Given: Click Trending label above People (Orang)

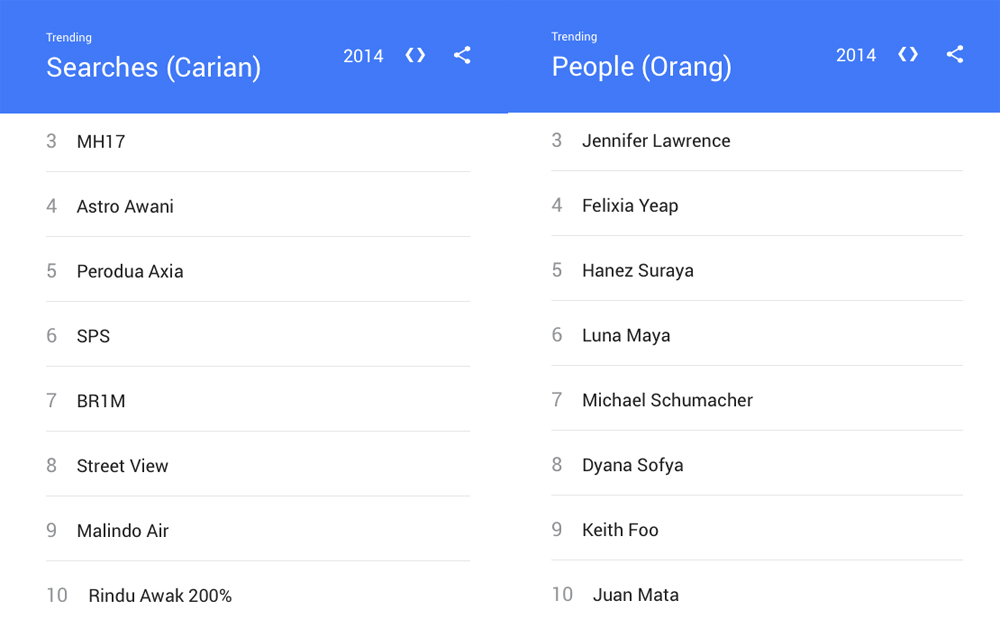Looking at the screenshot, I should tap(574, 36).
